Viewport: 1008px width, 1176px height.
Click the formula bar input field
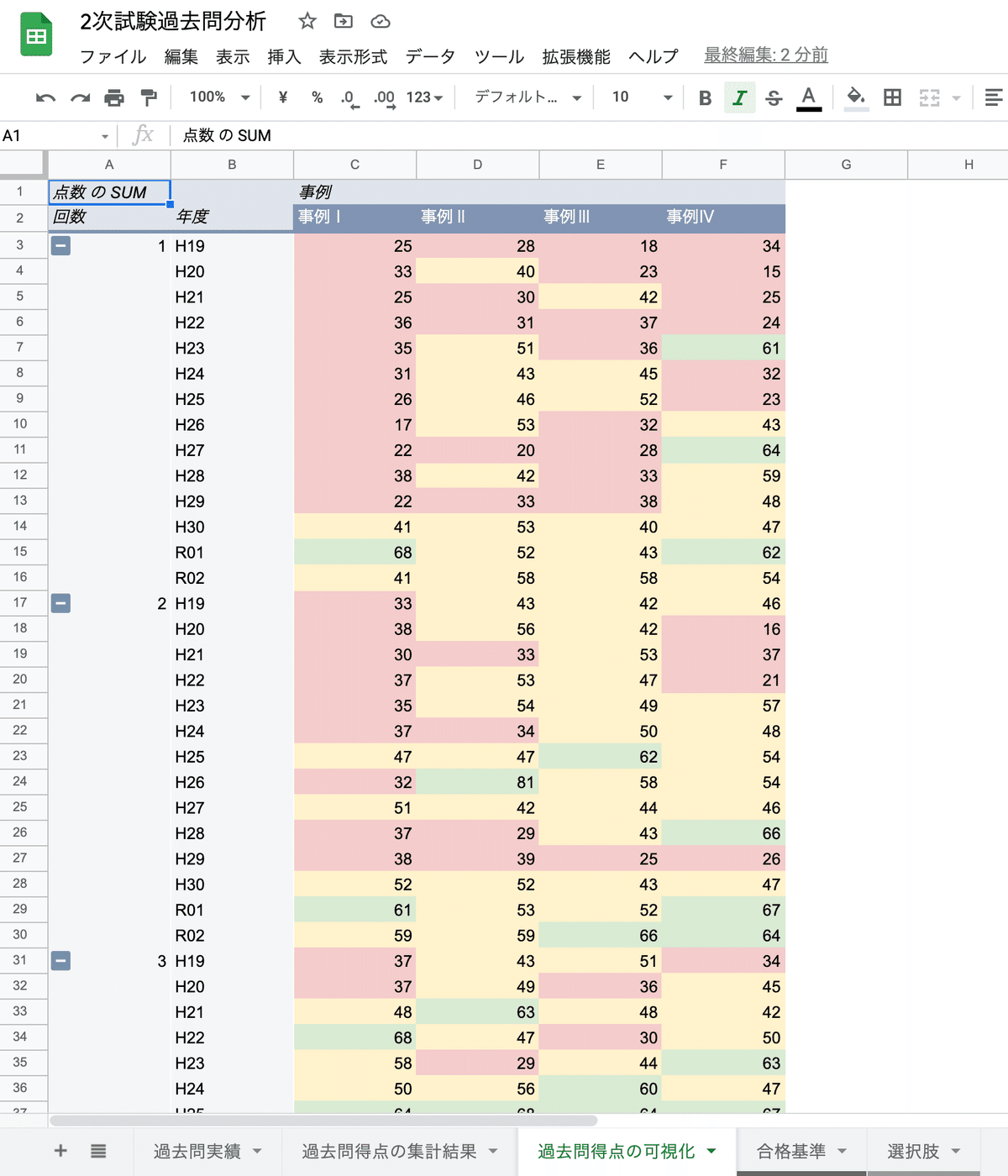point(588,135)
